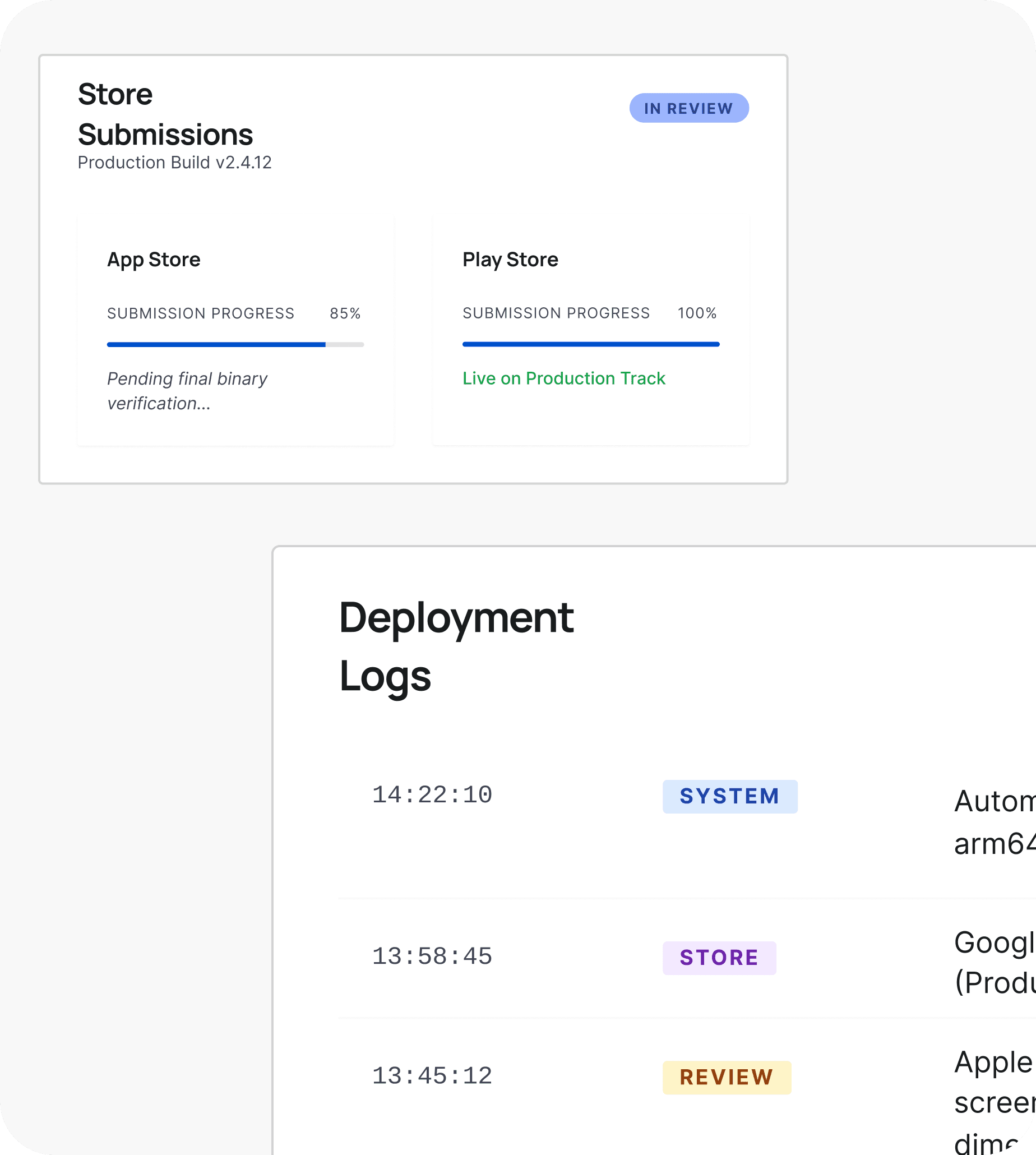
Task: Select the 100% progress value
Action: pyautogui.click(x=697, y=313)
